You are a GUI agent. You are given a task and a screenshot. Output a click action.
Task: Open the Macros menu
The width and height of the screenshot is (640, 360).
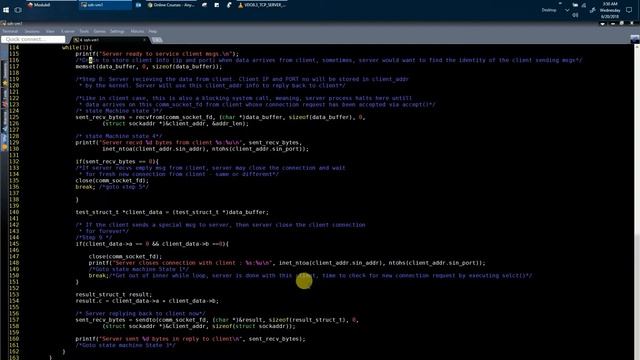pyautogui.click(x=137, y=31)
